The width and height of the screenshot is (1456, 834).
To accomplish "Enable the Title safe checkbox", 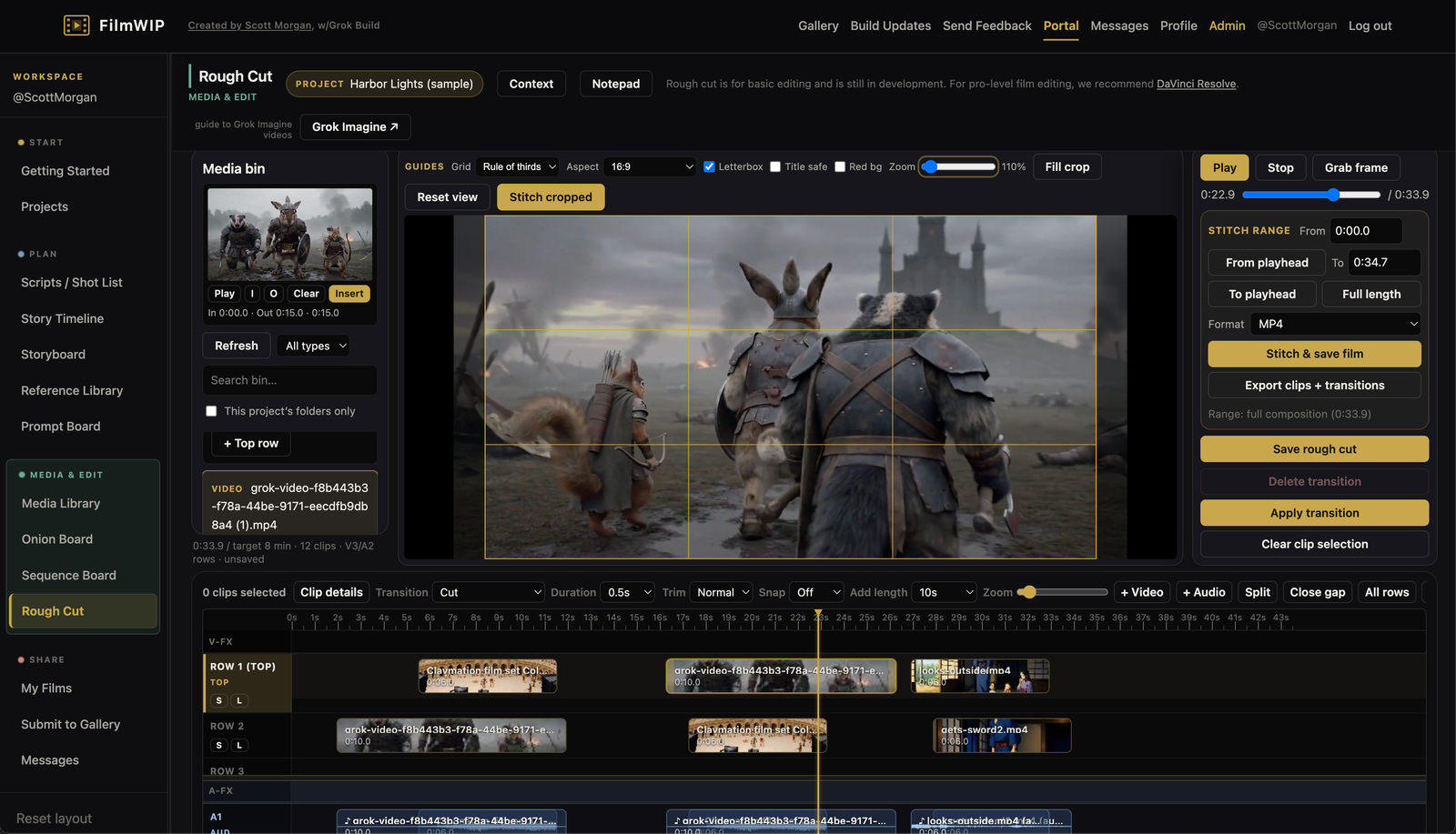I will click(x=775, y=166).
